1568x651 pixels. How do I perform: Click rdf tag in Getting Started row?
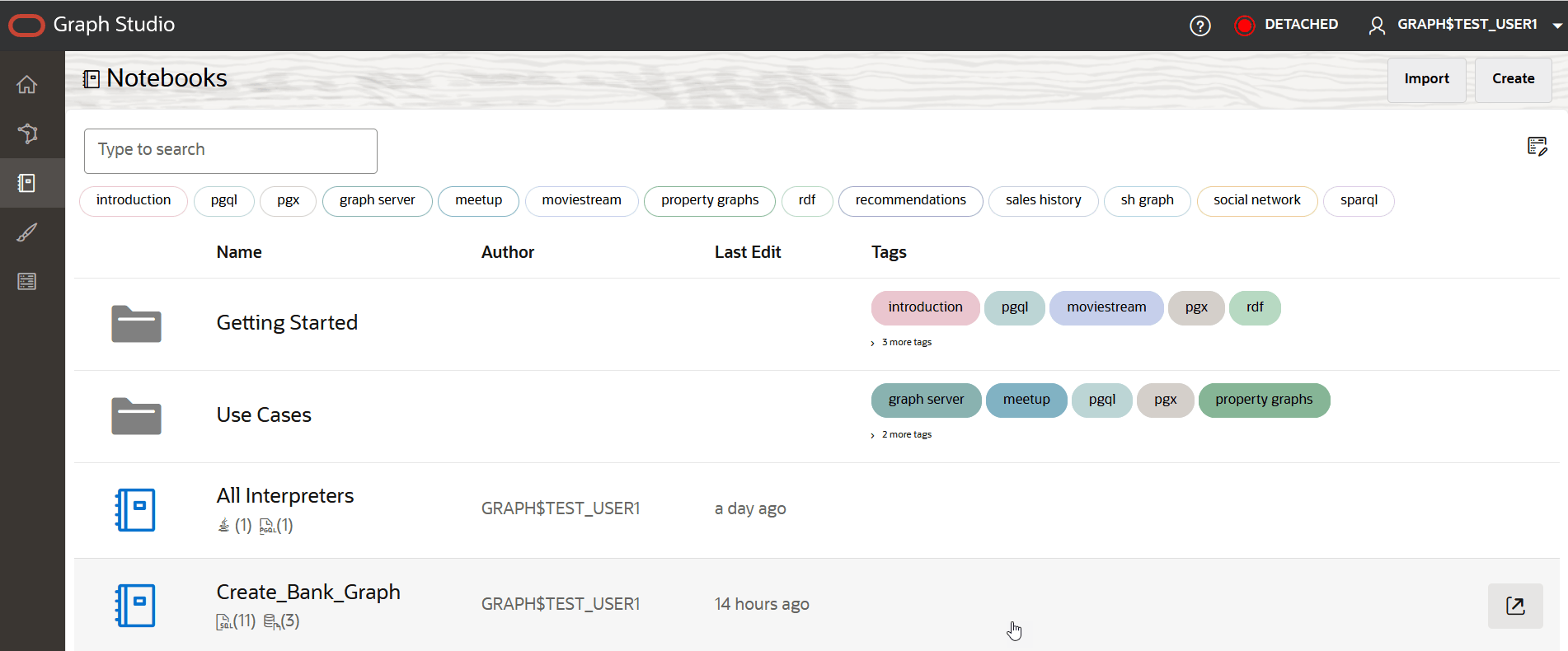[x=1255, y=307]
